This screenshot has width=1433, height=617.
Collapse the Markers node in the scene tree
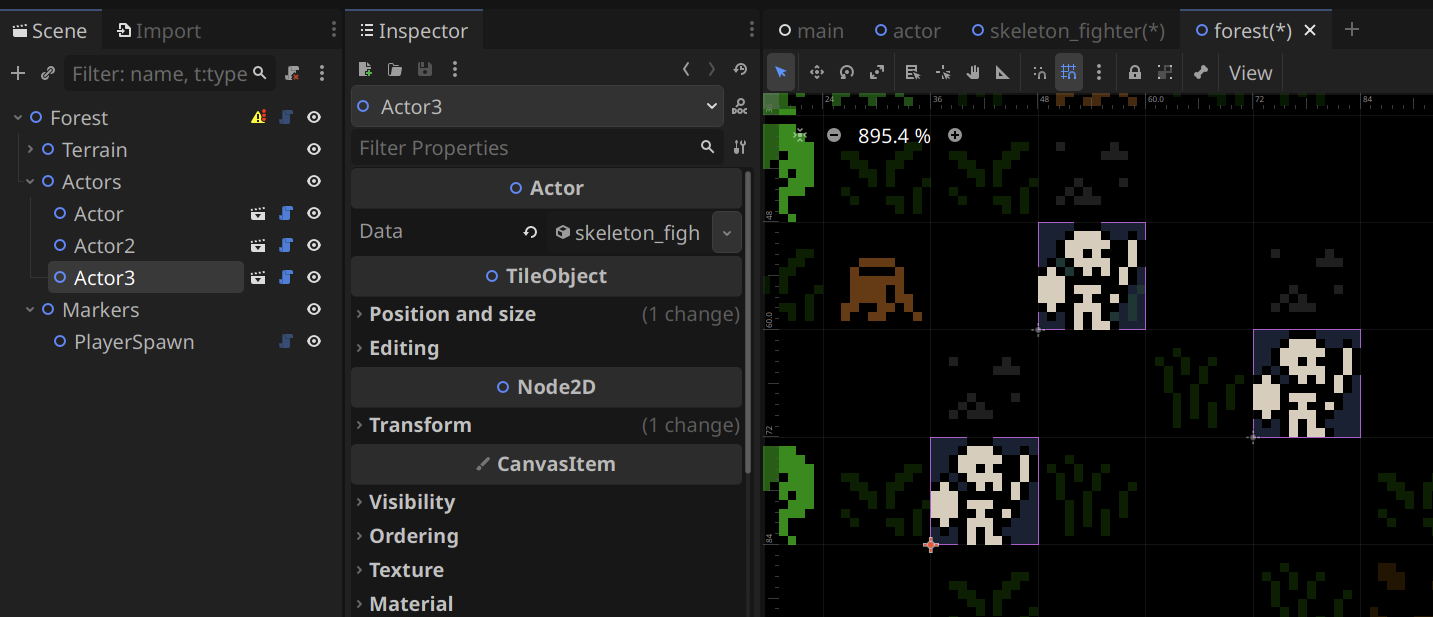point(28,309)
